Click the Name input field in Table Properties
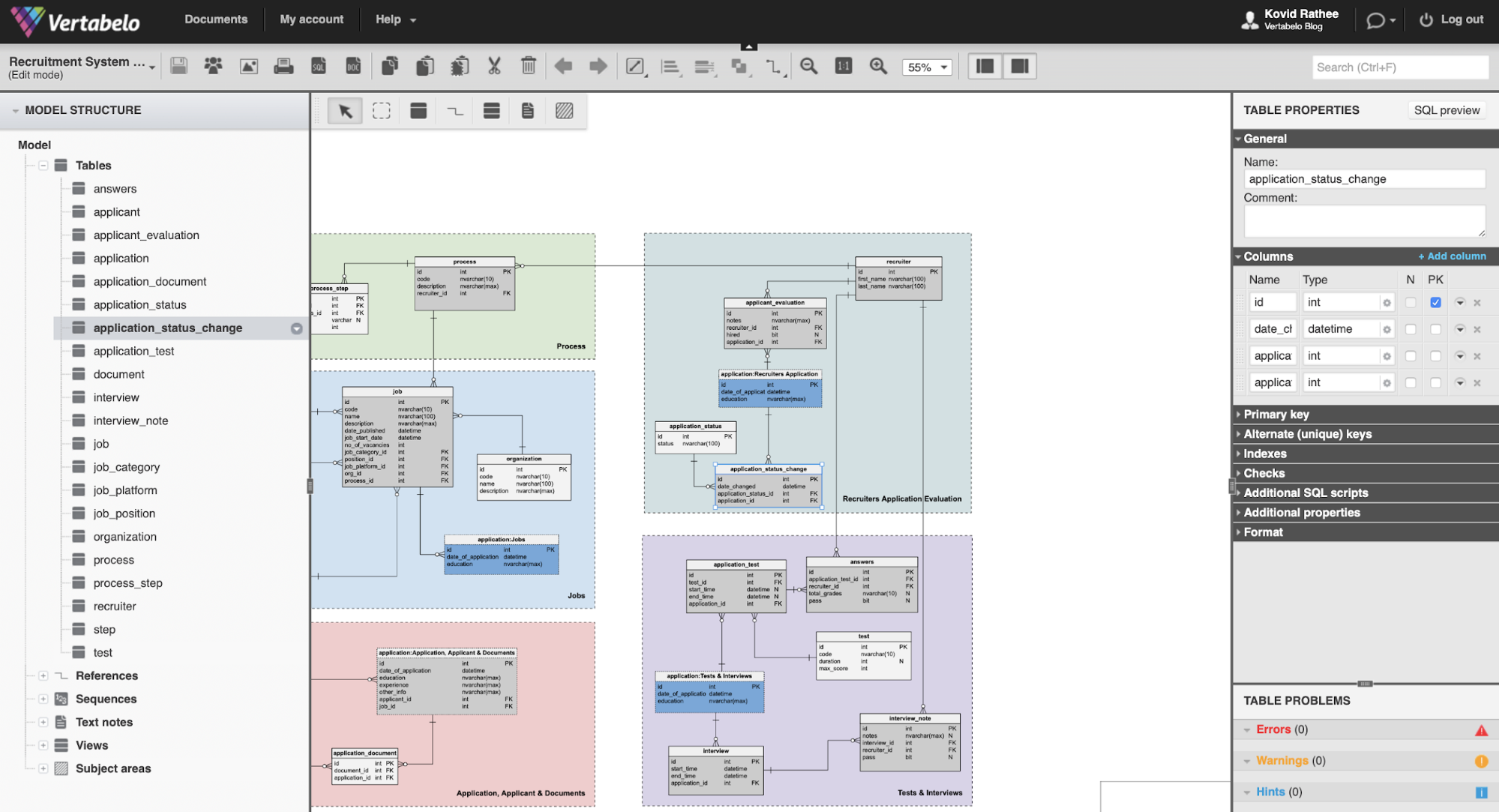The height and width of the screenshot is (812, 1499). pos(1363,178)
